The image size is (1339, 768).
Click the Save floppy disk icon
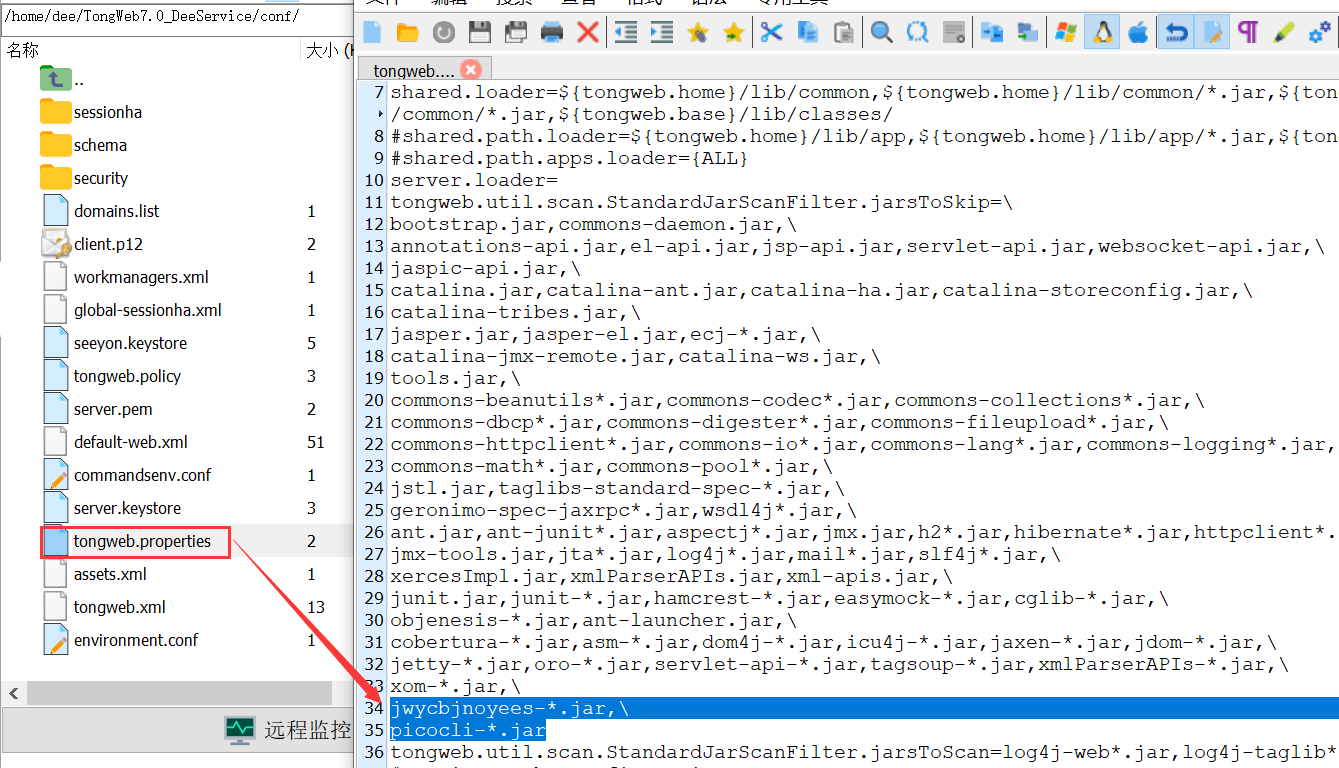tap(480, 33)
